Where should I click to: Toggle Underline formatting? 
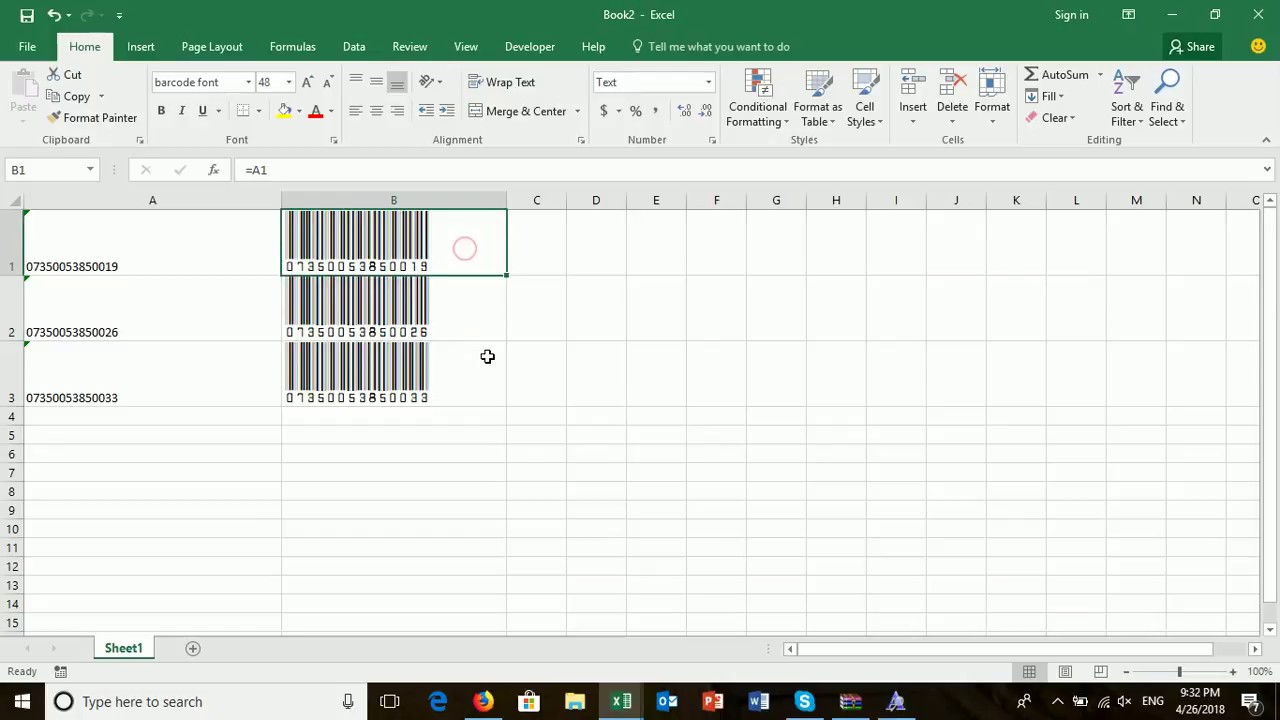[x=202, y=111]
